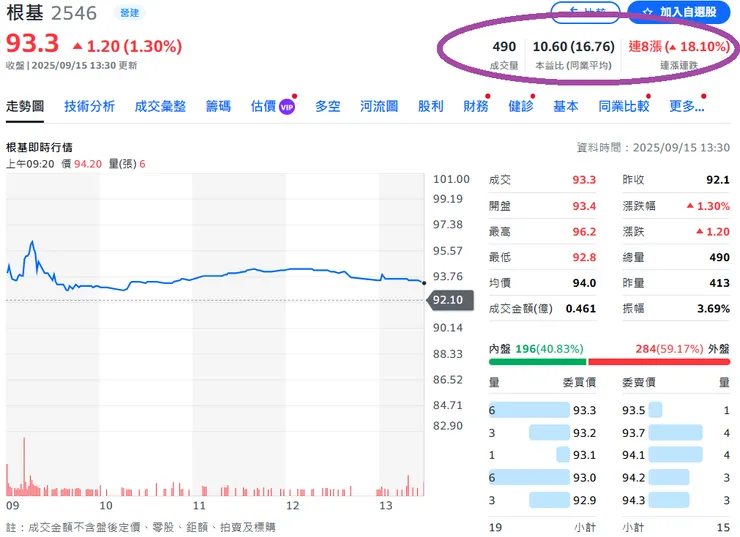Click the 09 hour label on chart axis
The image size is (740, 537).
[x=13, y=505]
